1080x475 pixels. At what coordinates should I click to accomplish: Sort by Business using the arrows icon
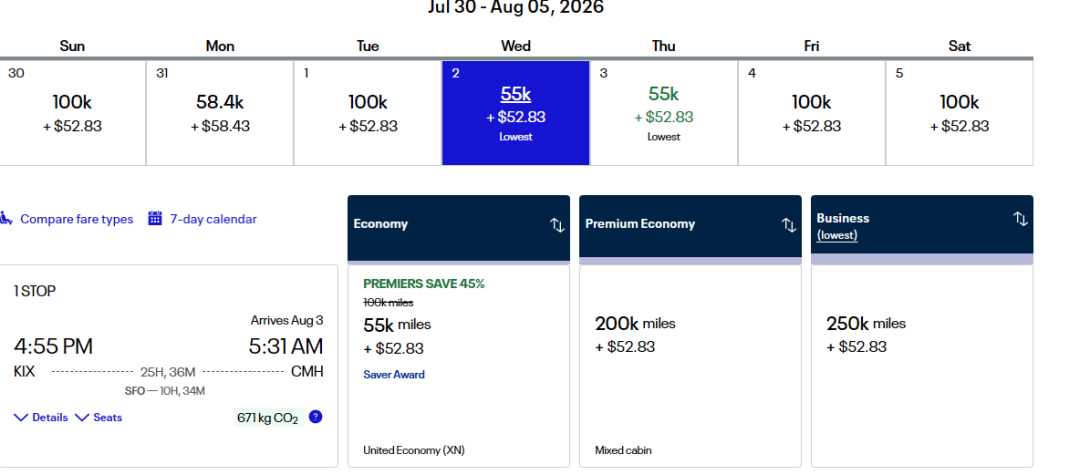pos(1020,219)
